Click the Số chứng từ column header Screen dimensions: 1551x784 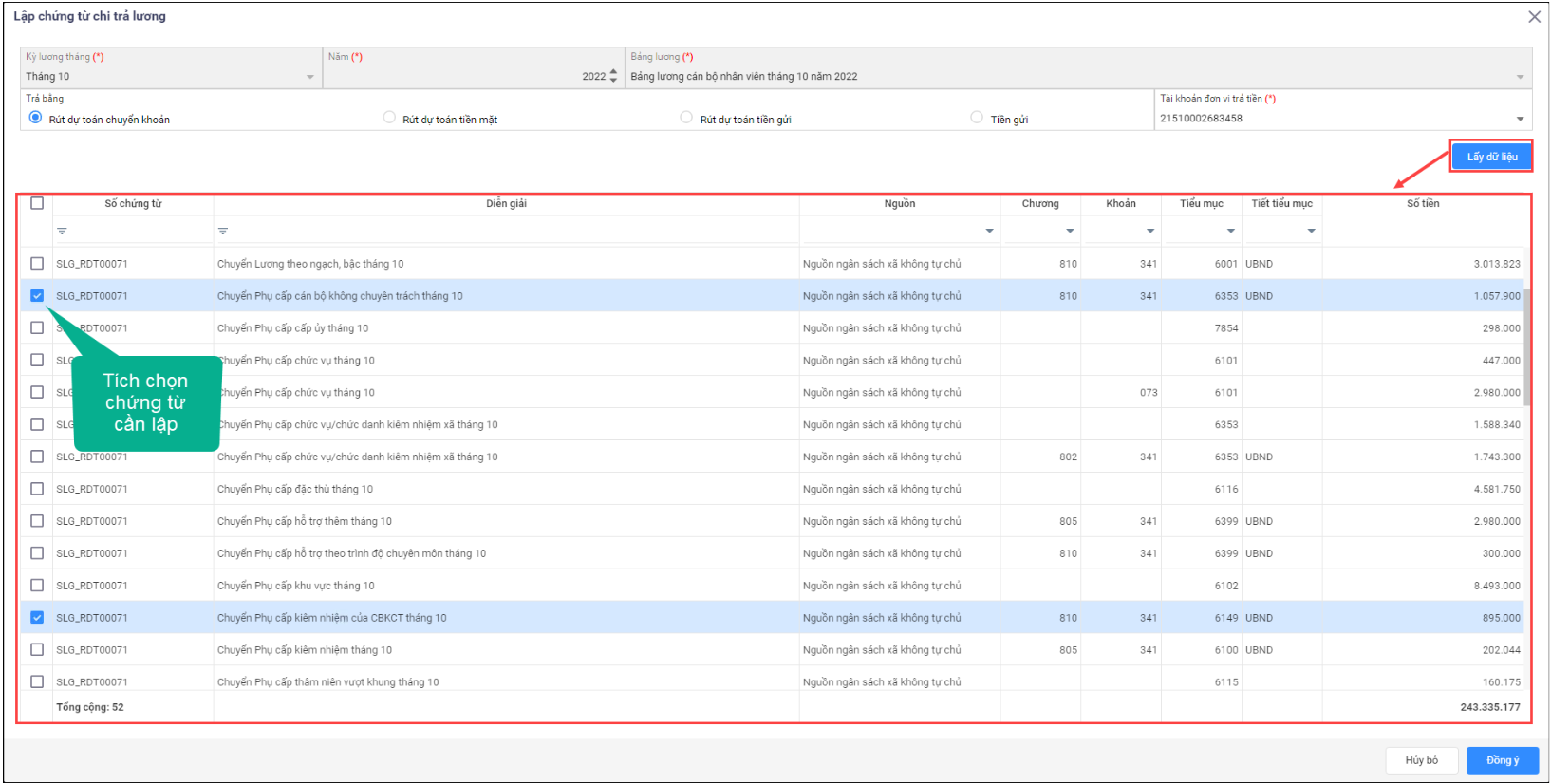tap(133, 203)
